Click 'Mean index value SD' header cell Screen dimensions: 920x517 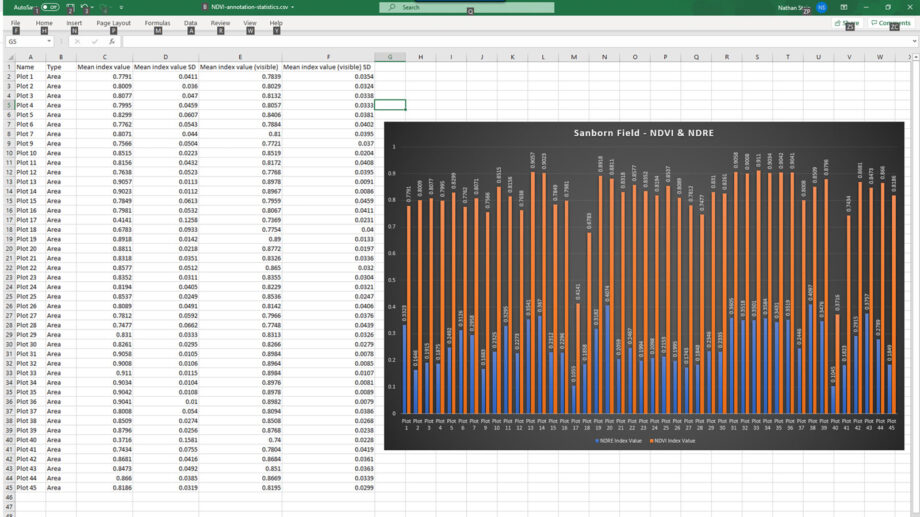[165, 67]
